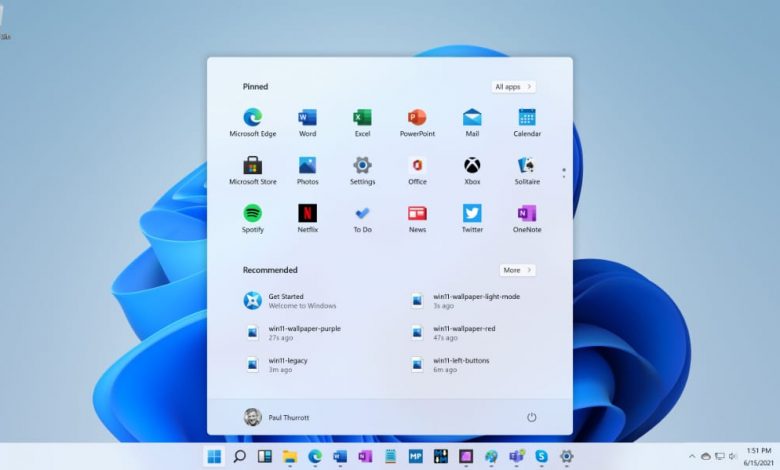
Task: Launch PowerPoint from the Start menu
Action: (417, 122)
